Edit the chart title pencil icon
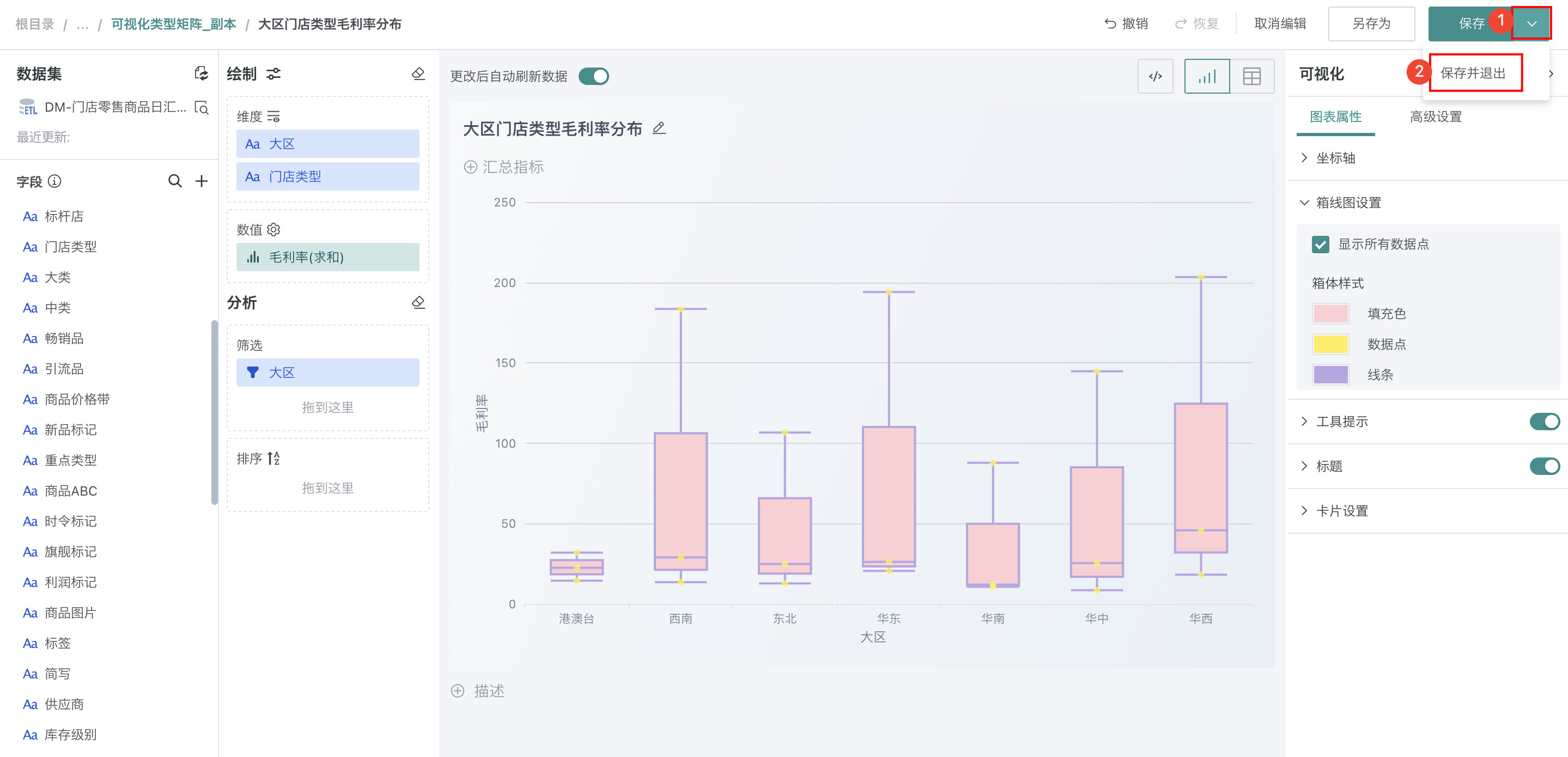This screenshot has width=1568, height=757. point(659,129)
